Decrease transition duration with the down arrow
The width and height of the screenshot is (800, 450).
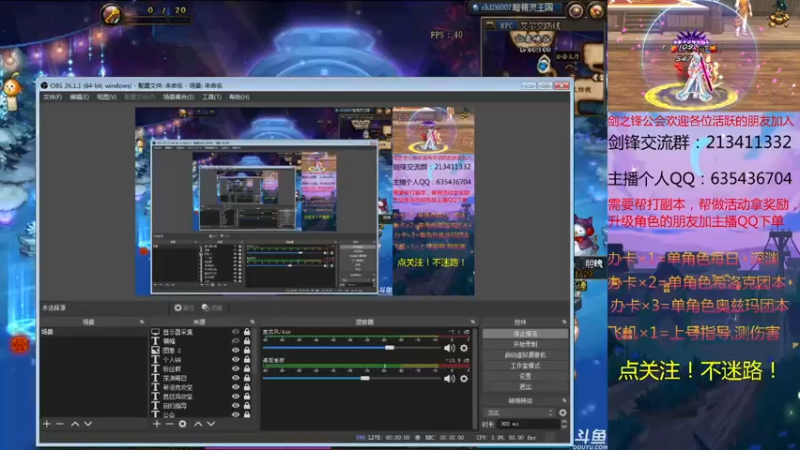[x=564, y=427]
